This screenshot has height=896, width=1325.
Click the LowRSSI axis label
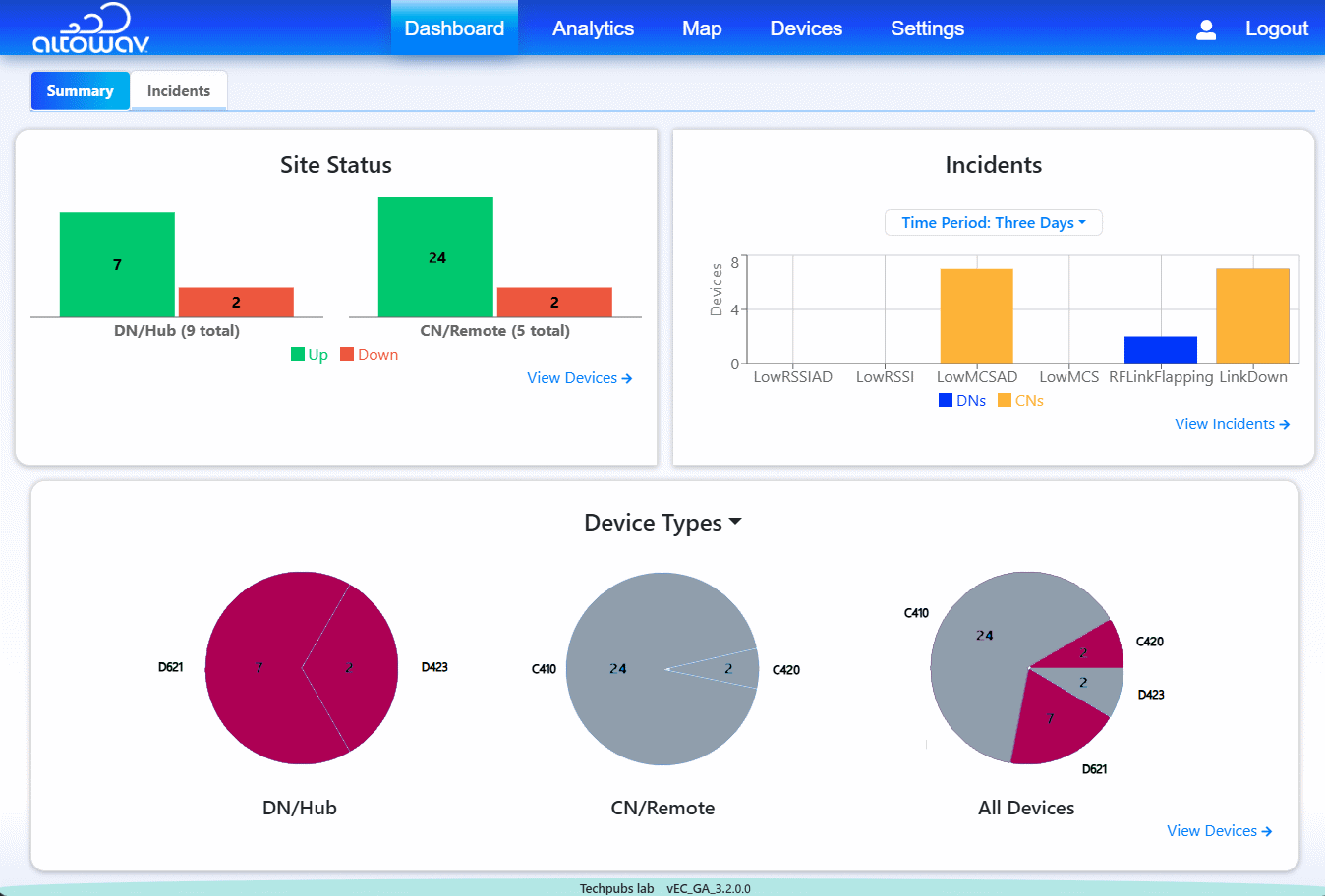coord(885,377)
